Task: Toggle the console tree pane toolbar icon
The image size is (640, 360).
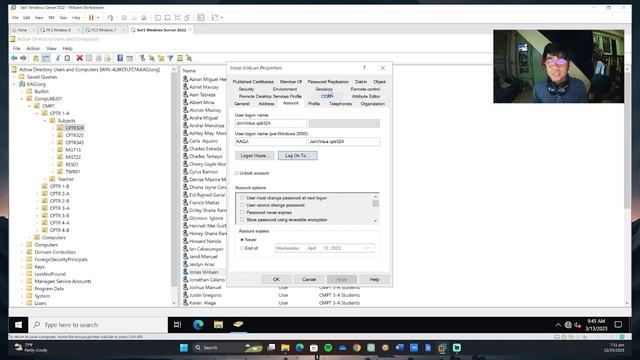Action: point(46,58)
